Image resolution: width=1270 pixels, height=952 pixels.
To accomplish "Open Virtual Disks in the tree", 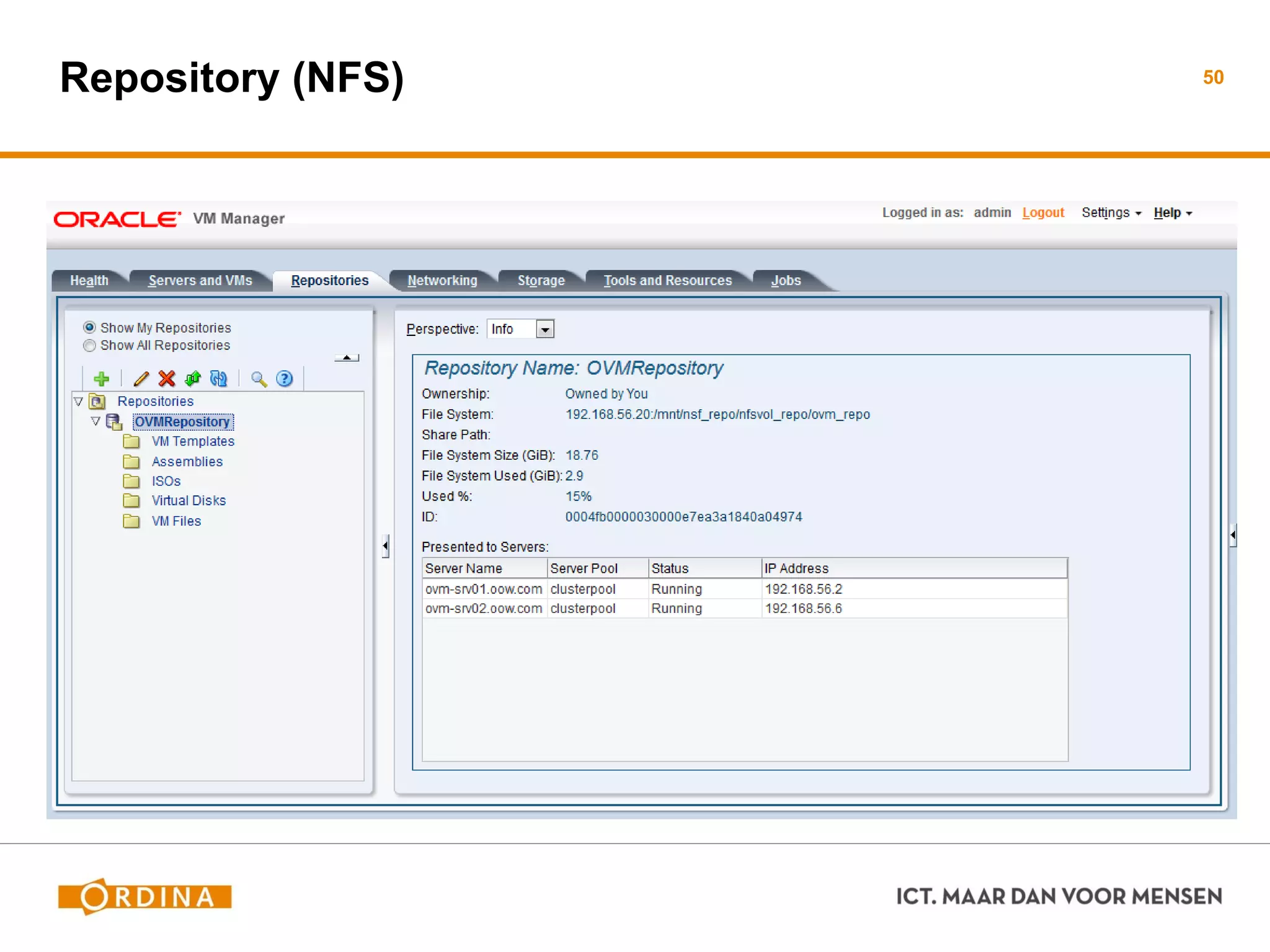I will [189, 500].
